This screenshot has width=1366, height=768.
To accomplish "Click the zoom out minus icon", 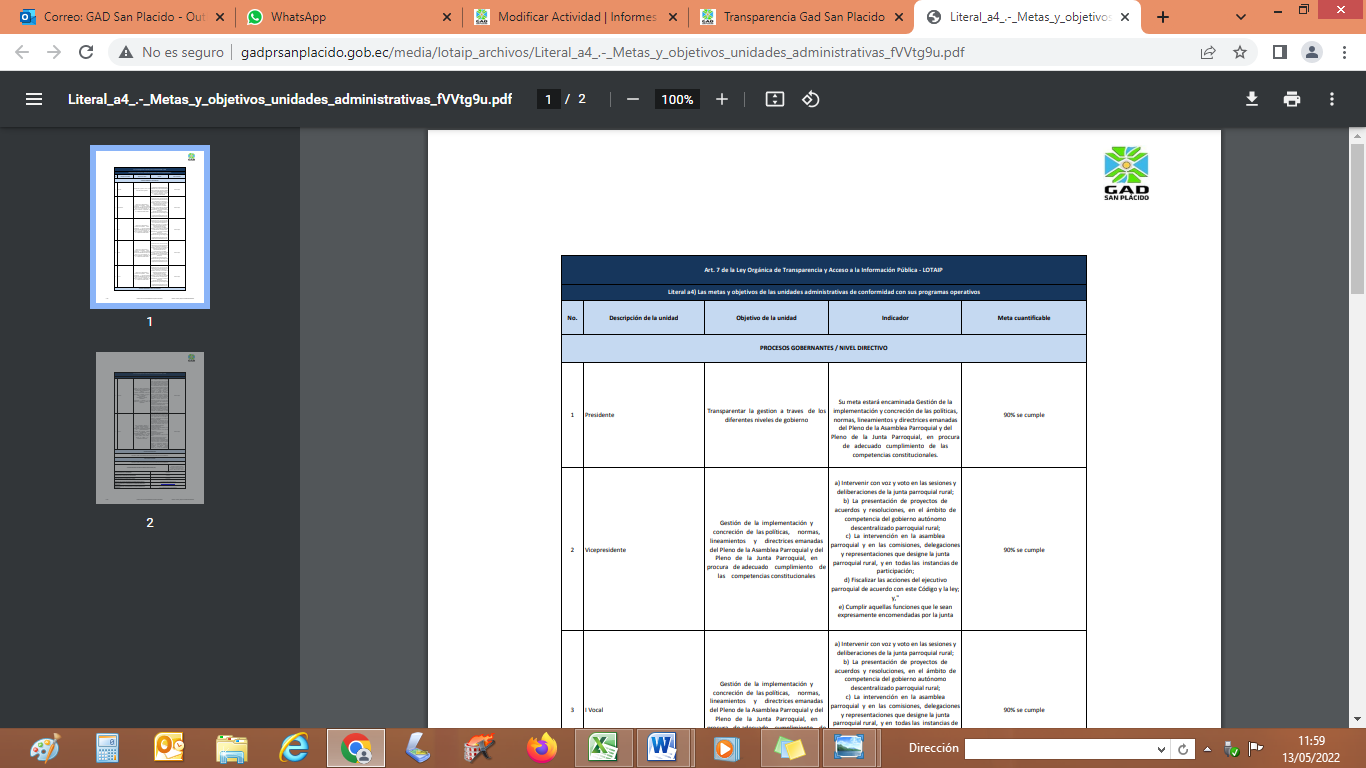I will pos(632,99).
